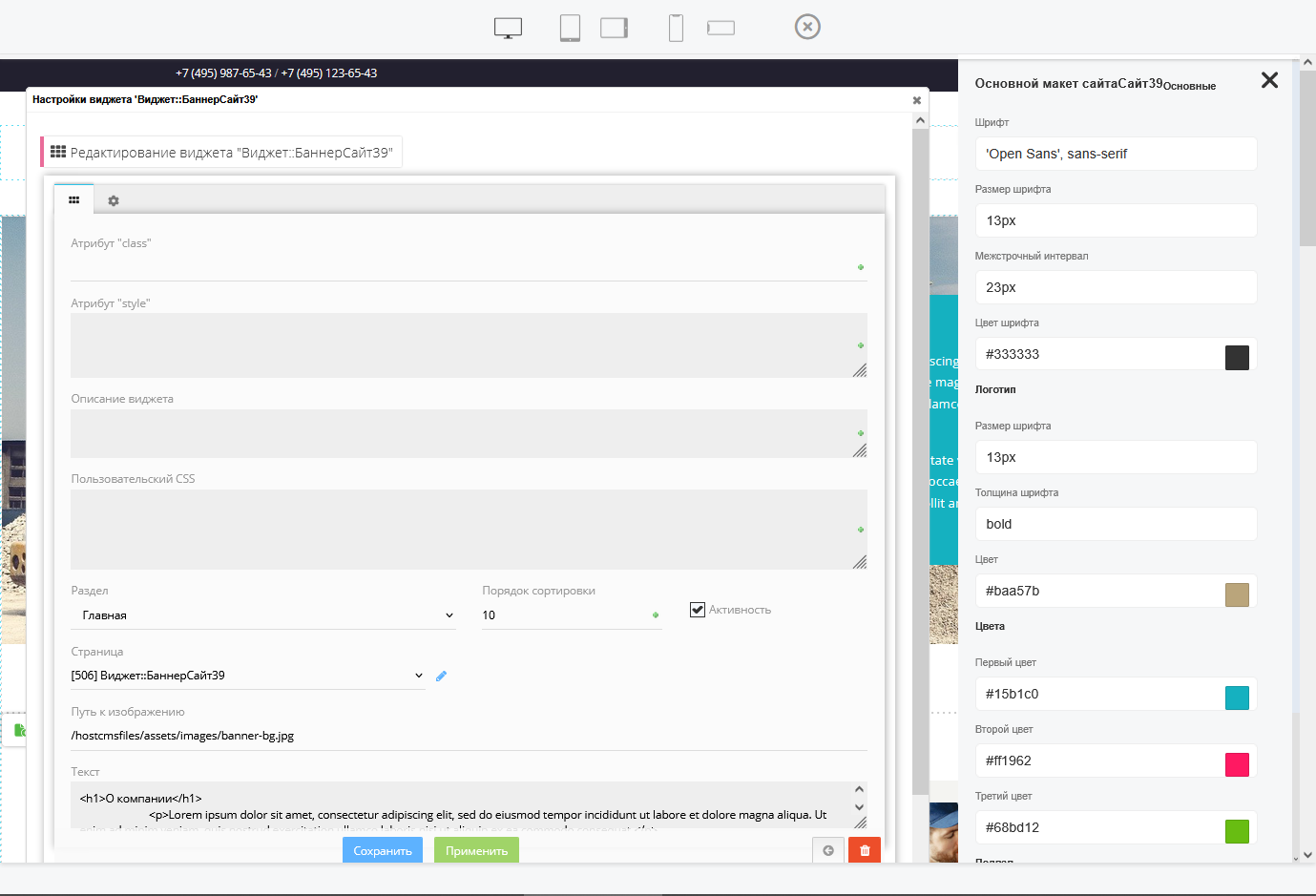The image size is (1316, 896).
Task: Open the gear settings tab
Action: click(114, 200)
